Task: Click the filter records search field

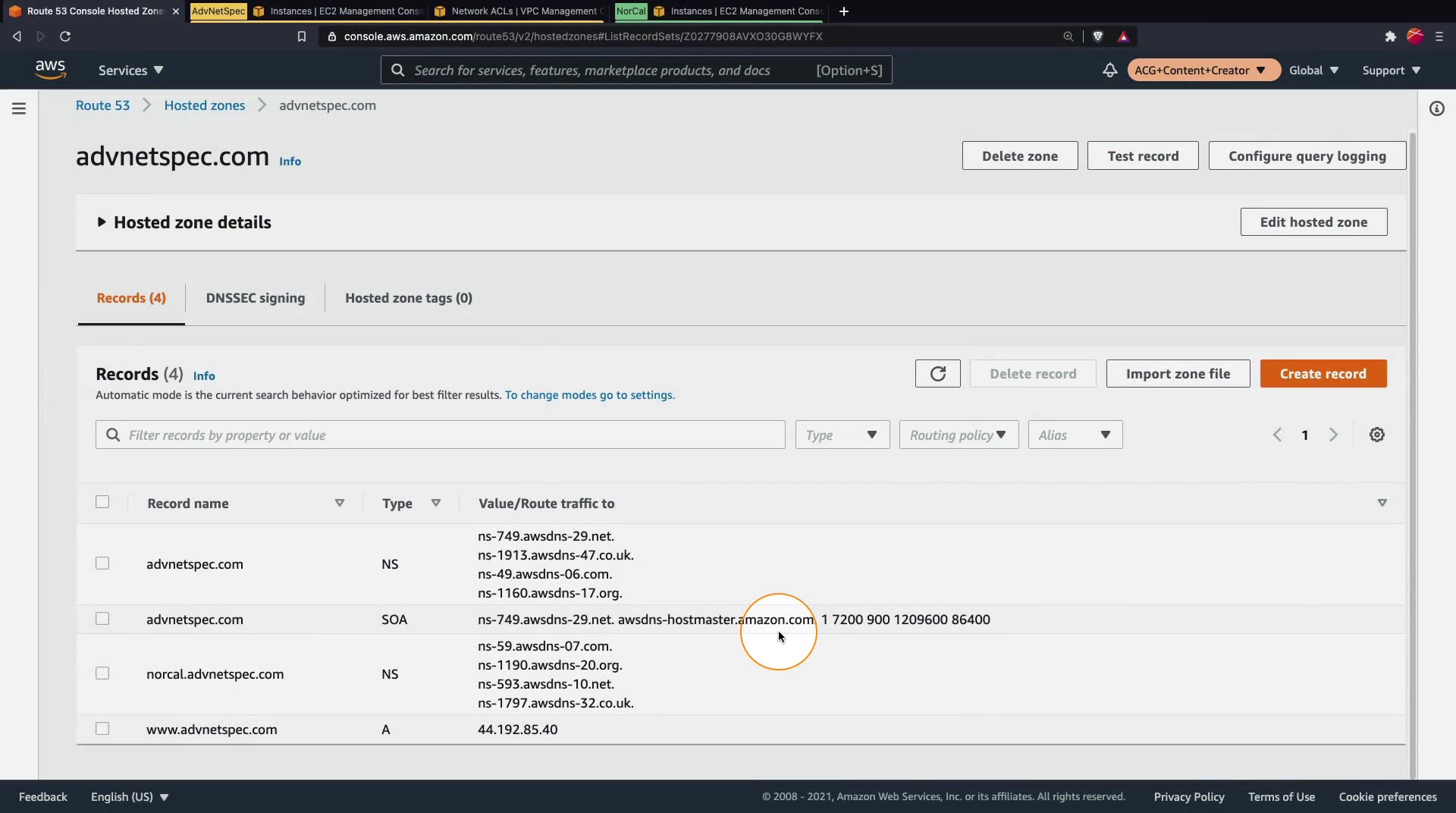Action: click(441, 435)
